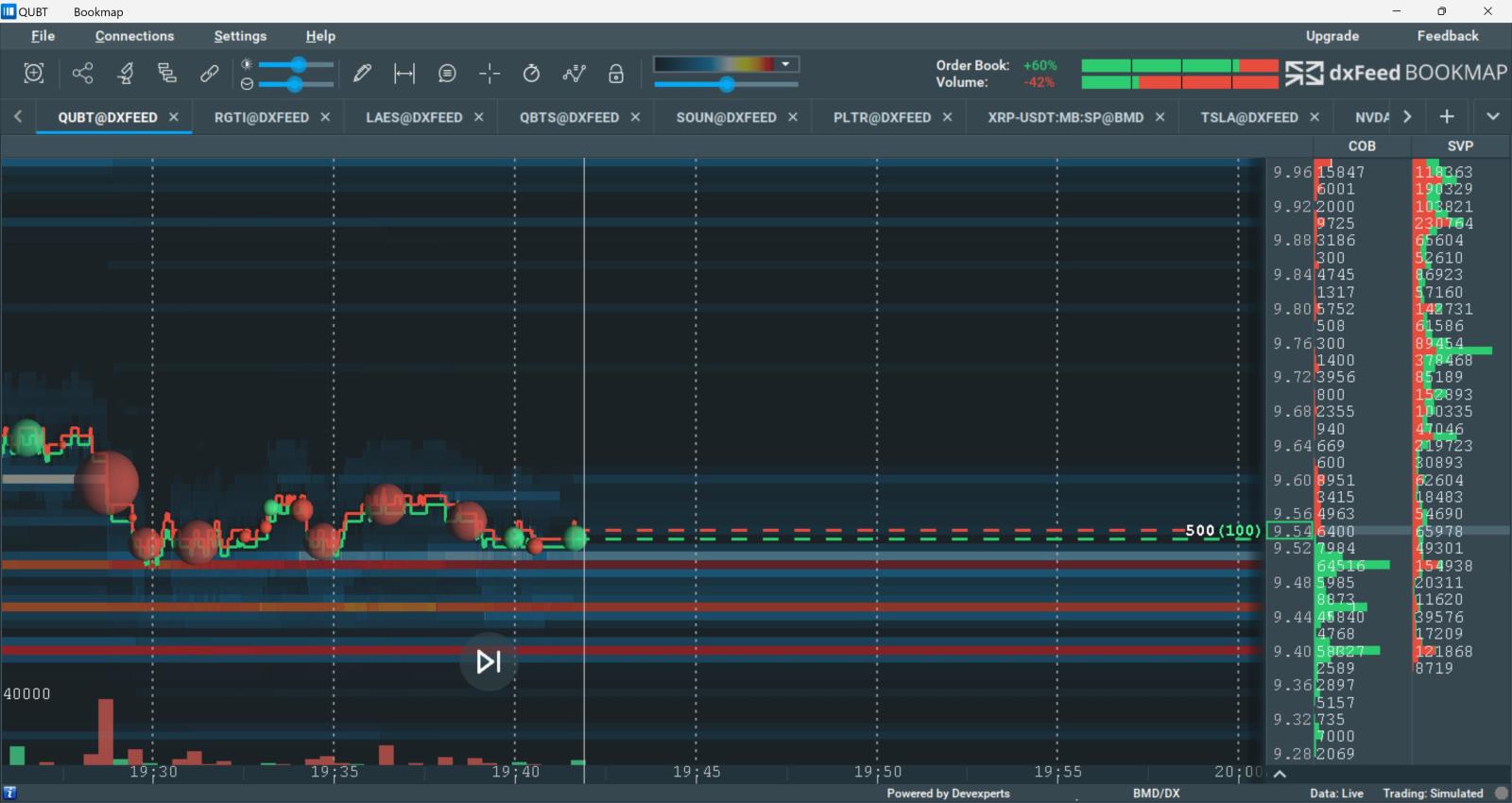Select the horizontal measure tool
Image resolution: width=1512 pixels, height=803 pixels.
[x=404, y=73]
